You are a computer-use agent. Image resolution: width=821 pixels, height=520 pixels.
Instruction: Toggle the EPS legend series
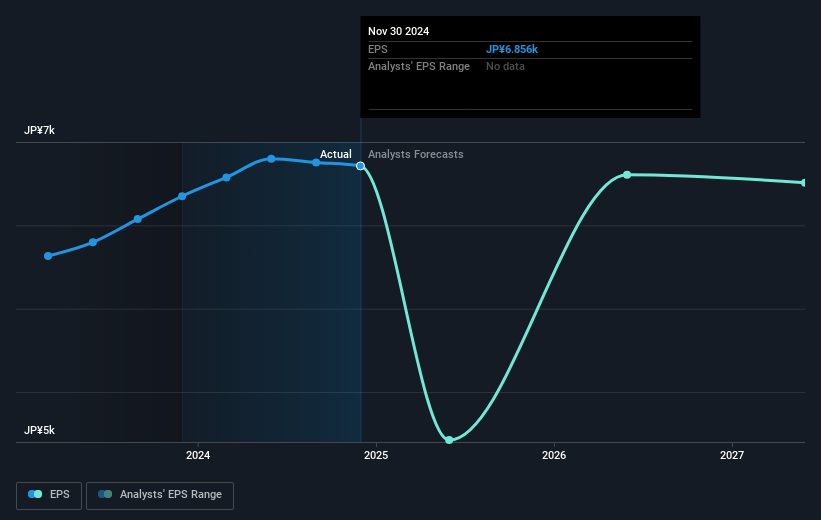(x=49, y=495)
